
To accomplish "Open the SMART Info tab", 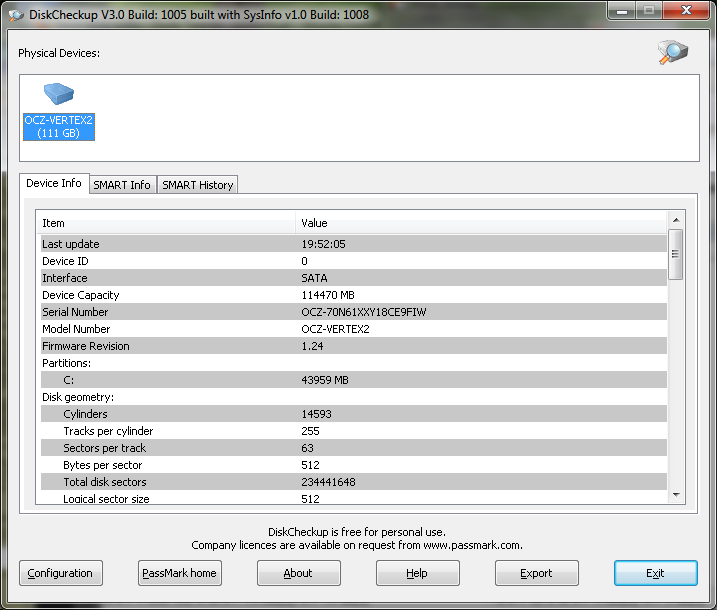I will pyautogui.click(x=122, y=185).
